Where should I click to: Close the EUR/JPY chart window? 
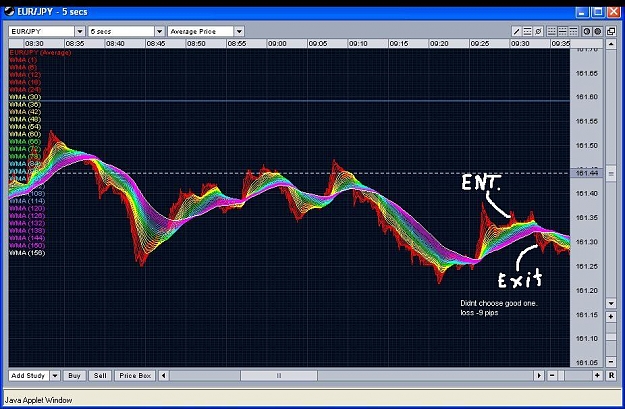613,12
